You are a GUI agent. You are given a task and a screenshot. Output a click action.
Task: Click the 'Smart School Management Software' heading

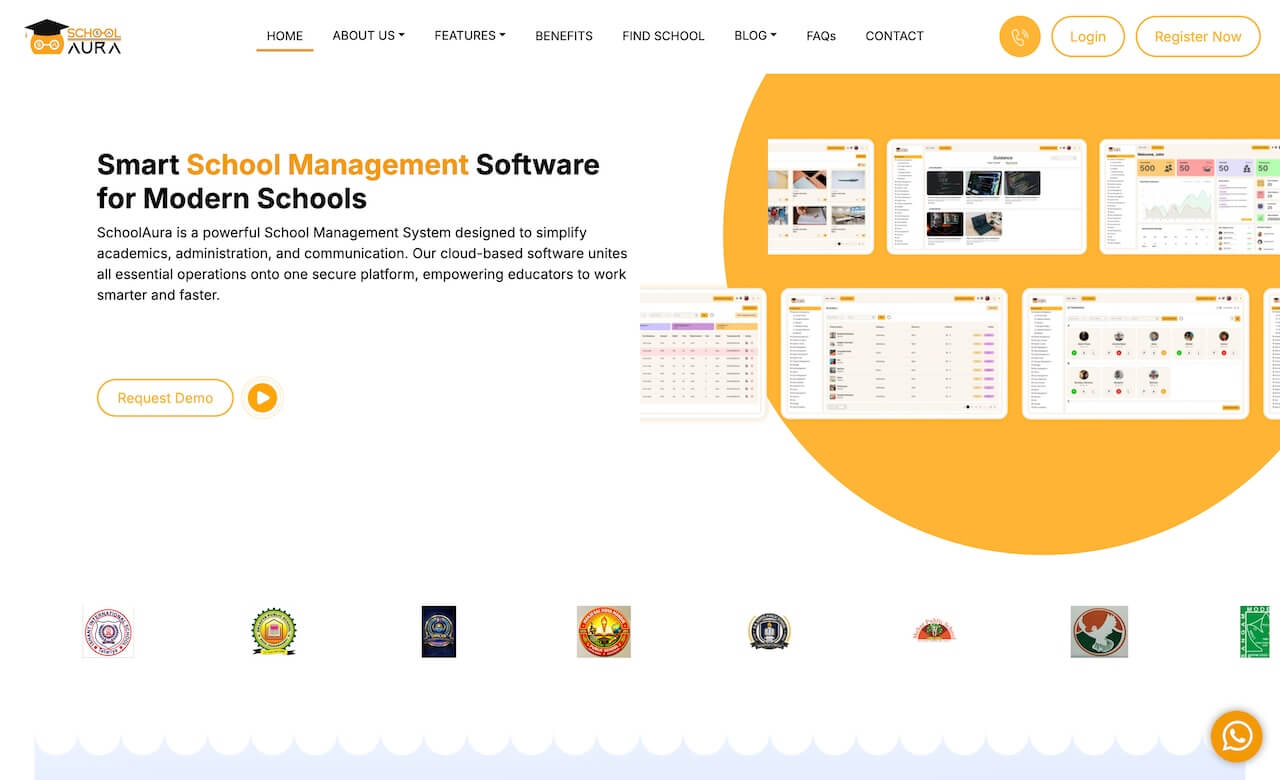click(348, 181)
